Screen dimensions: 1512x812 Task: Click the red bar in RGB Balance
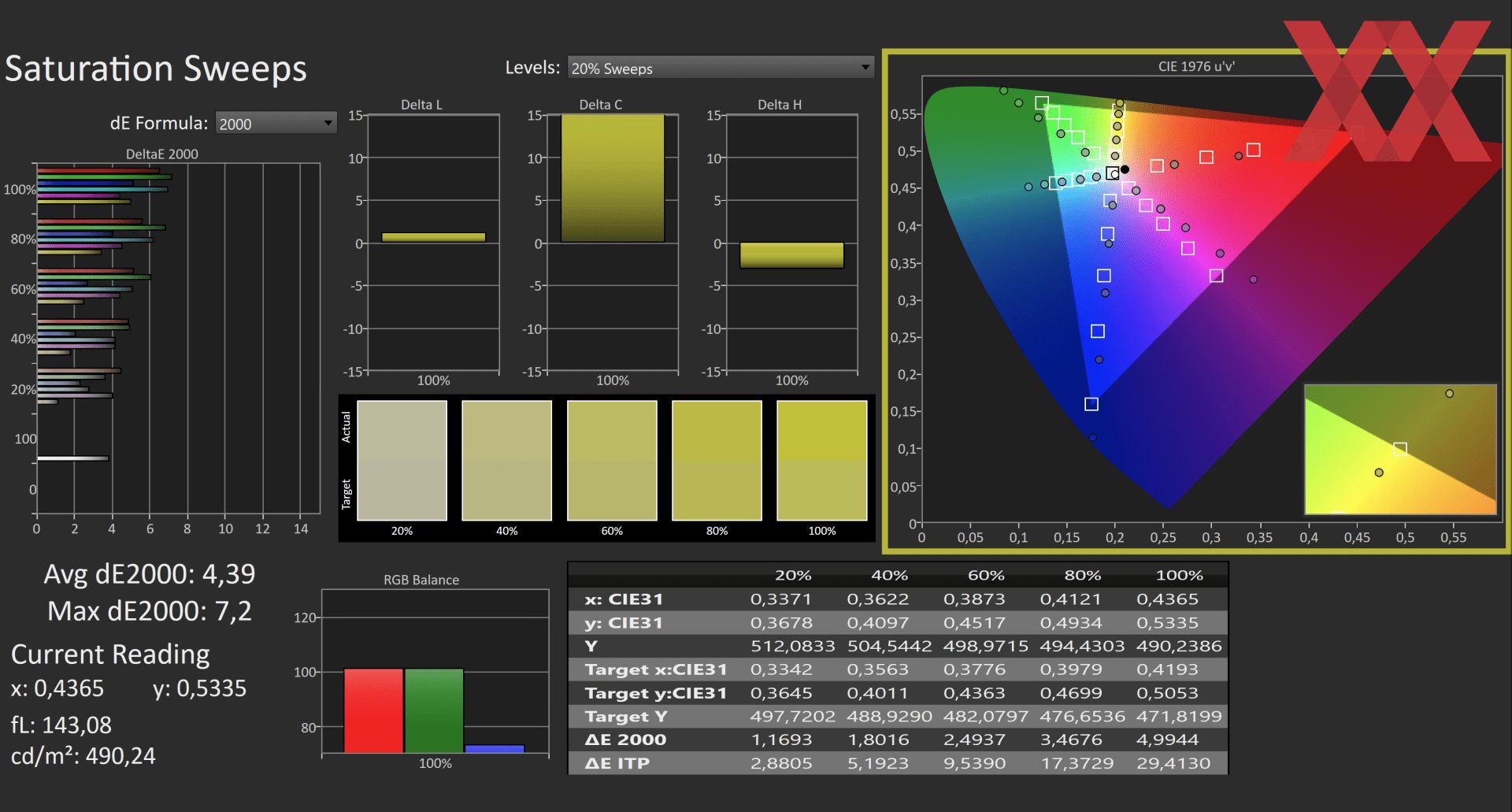tap(373, 710)
